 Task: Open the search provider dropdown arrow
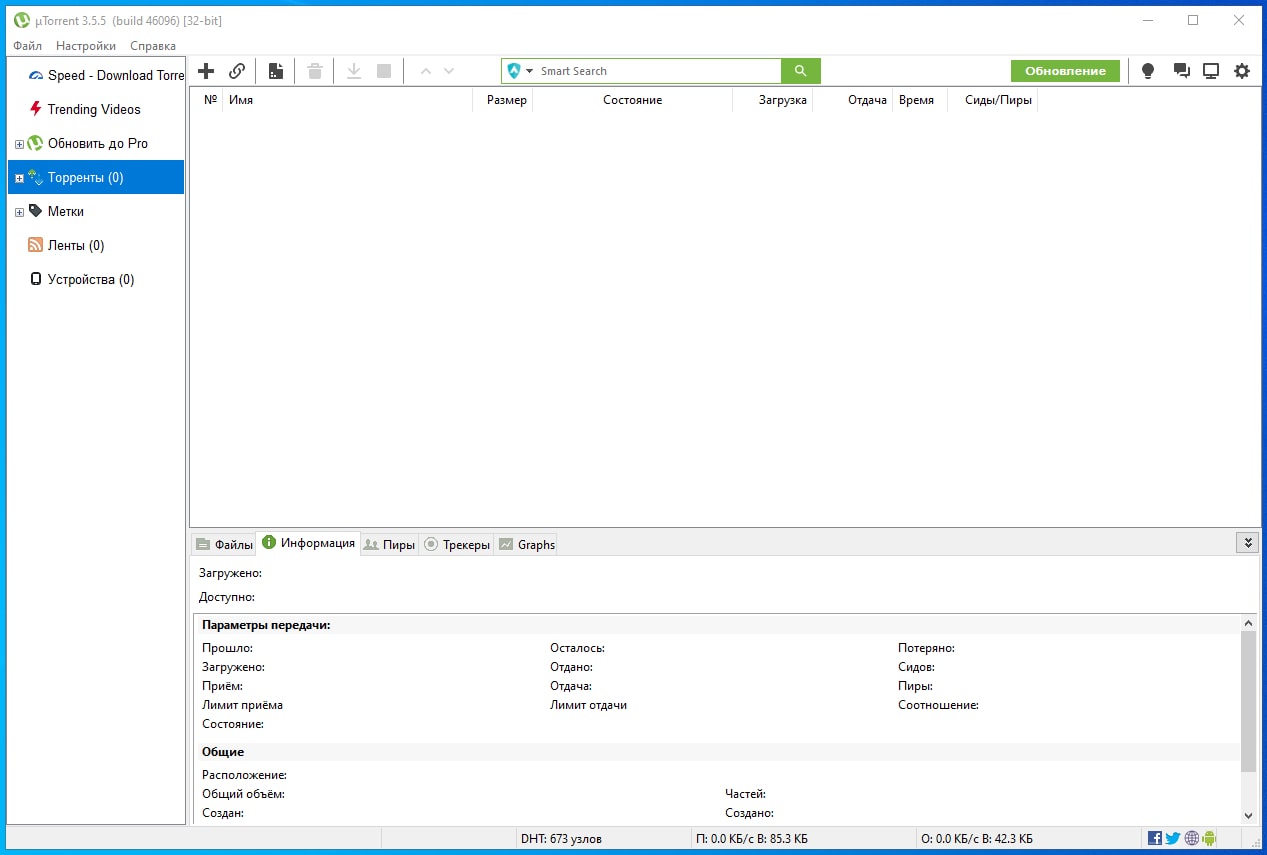pyautogui.click(x=530, y=71)
